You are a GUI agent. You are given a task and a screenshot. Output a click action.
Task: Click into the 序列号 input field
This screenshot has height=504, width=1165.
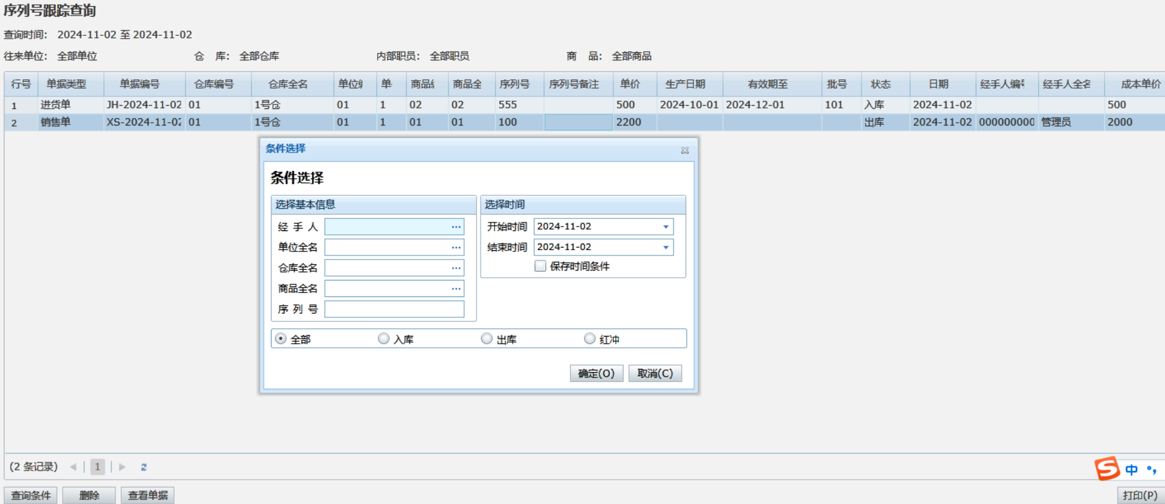point(394,310)
